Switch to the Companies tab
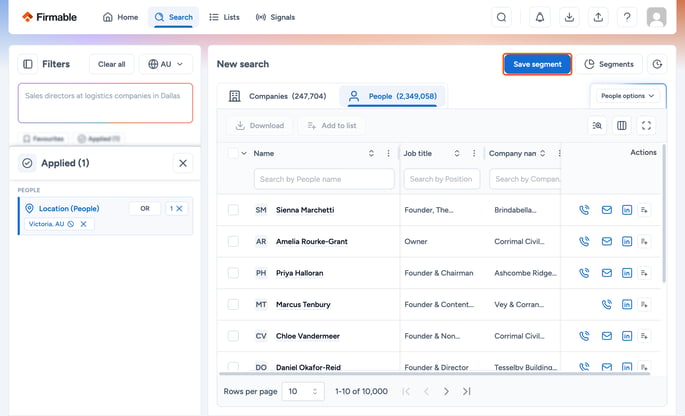 click(x=277, y=96)
